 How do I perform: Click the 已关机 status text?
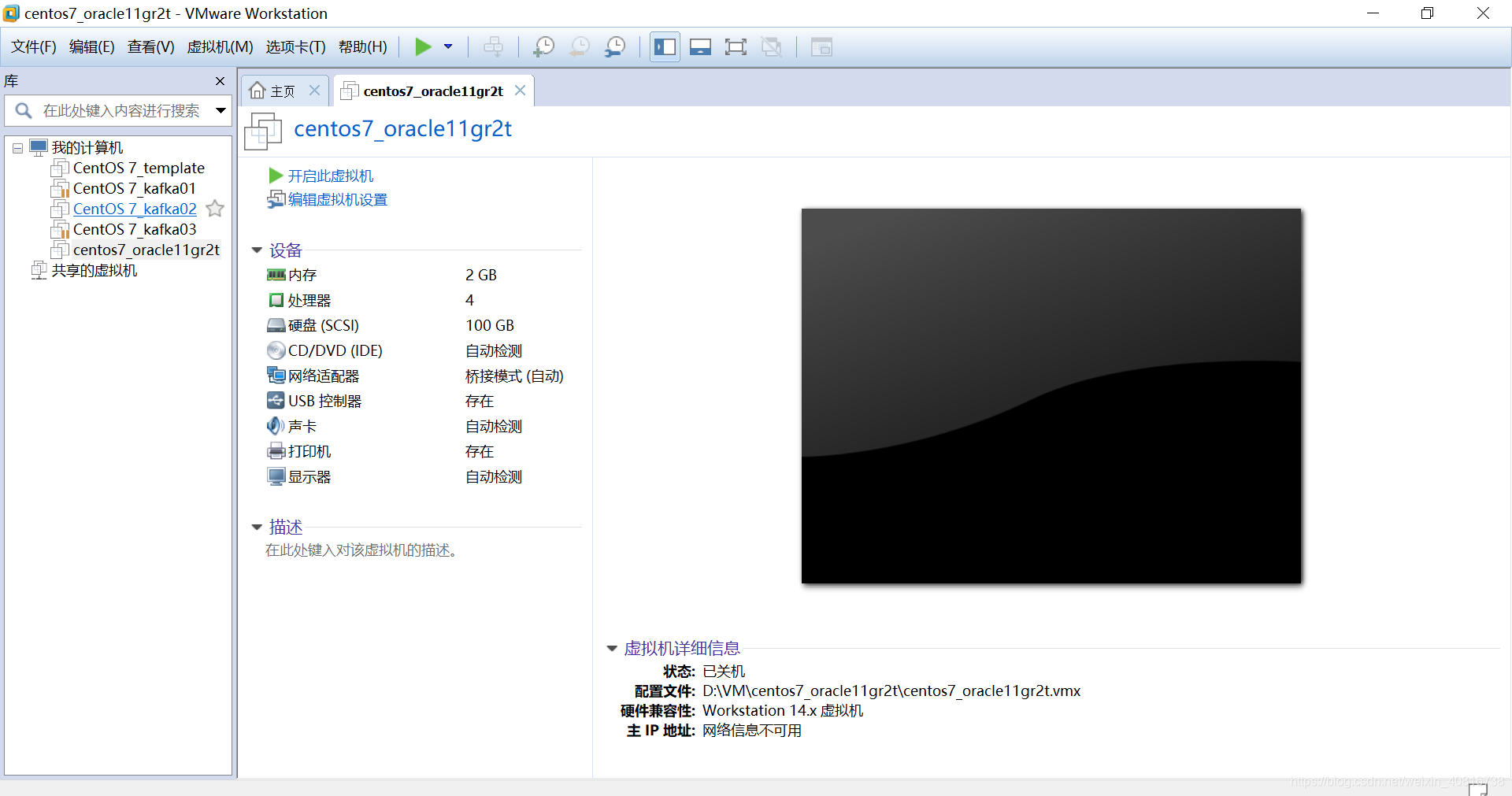724,672
